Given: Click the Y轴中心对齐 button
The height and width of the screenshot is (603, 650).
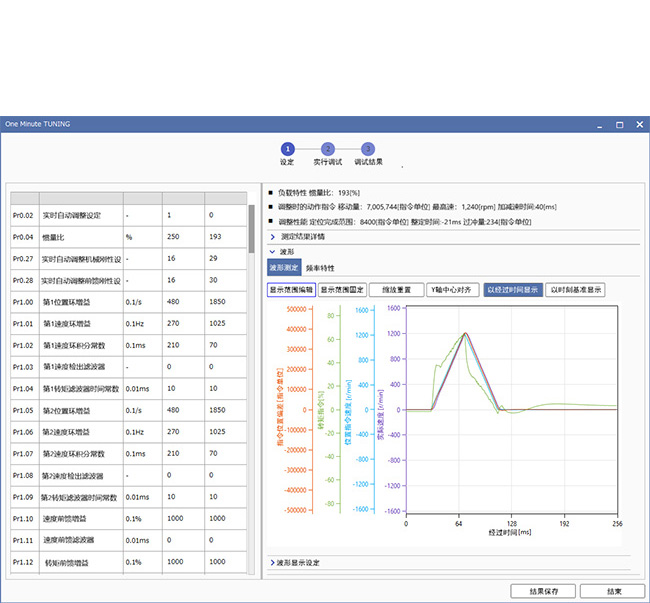Looking at the screenshot, I should (x=451, y=289).
